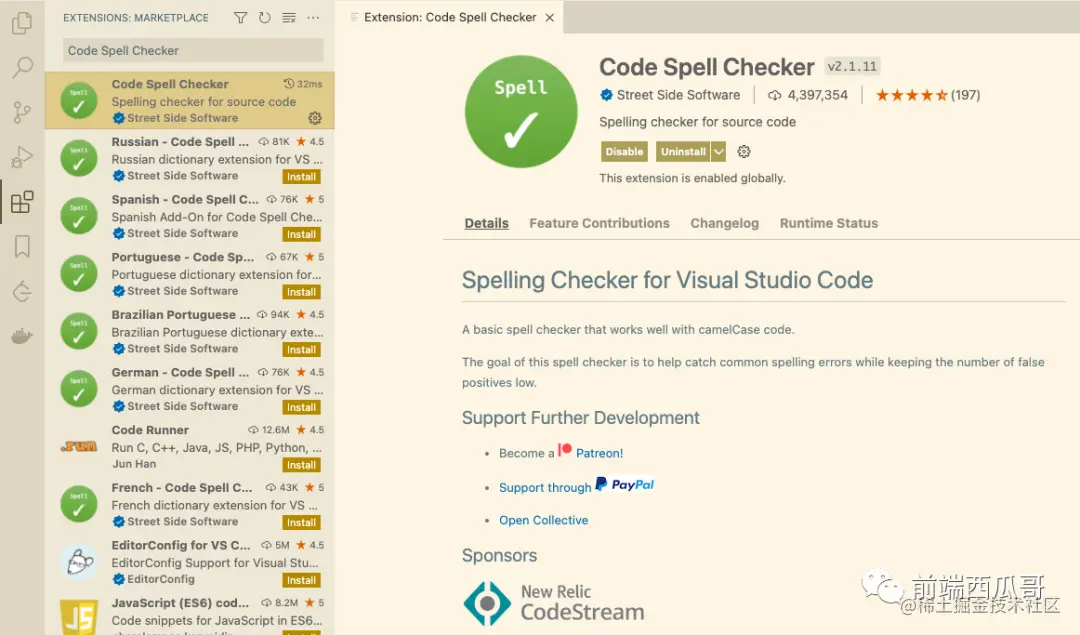Screen dimensions: 1080x635
Task: Install the French - Code Spell extension
Action: (x=301, y=523)
